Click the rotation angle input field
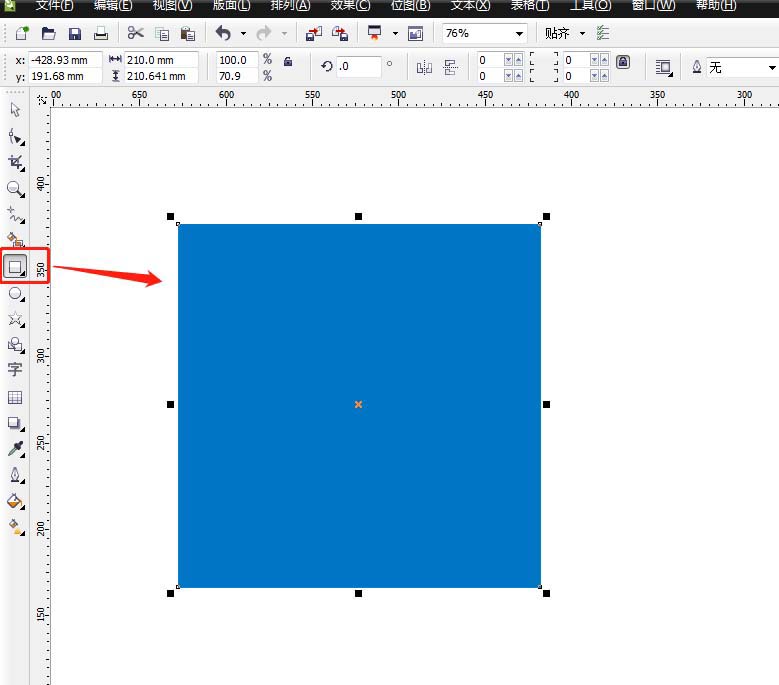The width and height of the screenshot is (779, 685). click(x=358, y=67)
